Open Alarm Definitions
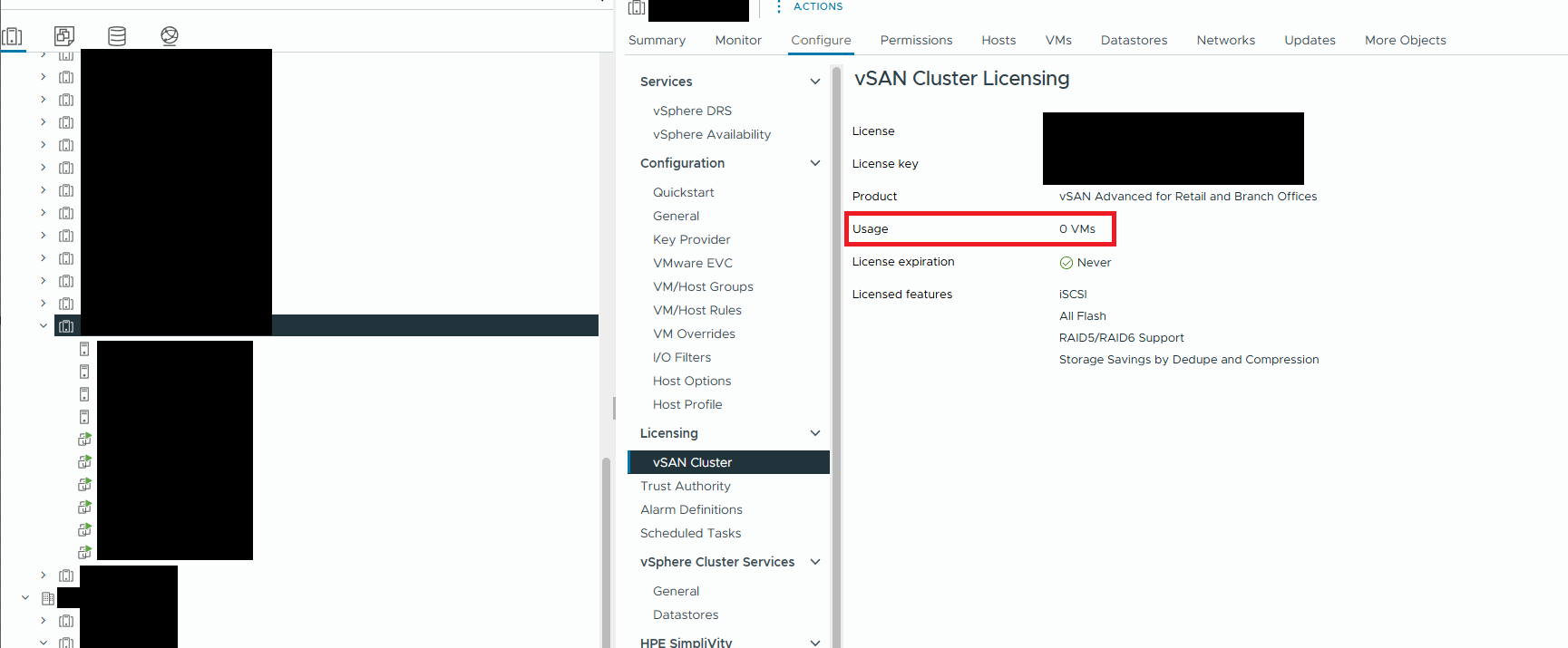Screen dimensions: 1568x648 [691, 509]
